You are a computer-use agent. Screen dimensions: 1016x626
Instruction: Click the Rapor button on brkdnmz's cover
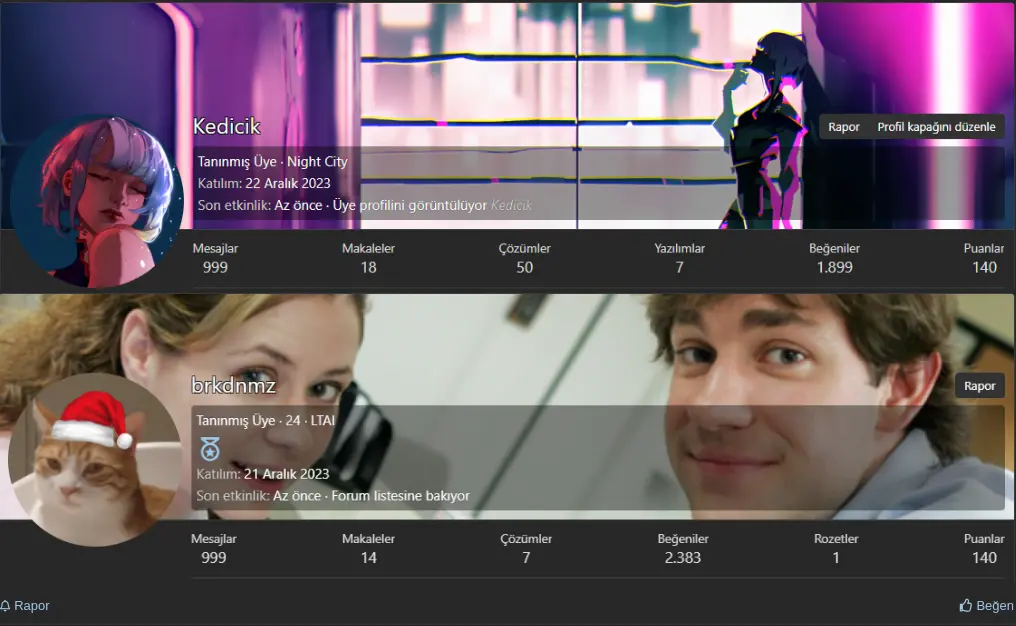pyautogui.click(x=979, y=386)
